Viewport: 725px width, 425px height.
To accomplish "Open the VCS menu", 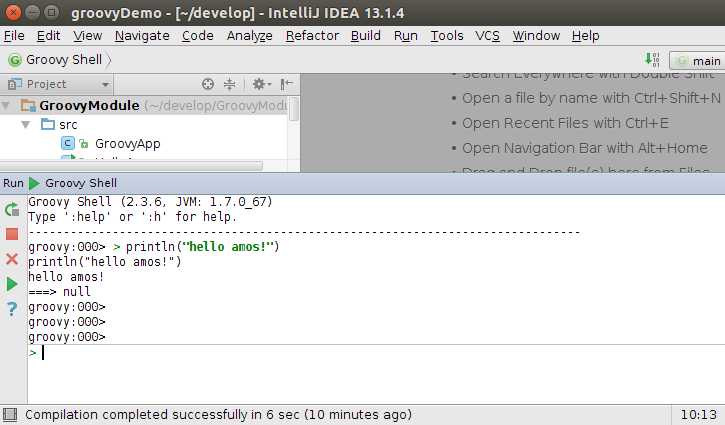I will click(487, 36).
